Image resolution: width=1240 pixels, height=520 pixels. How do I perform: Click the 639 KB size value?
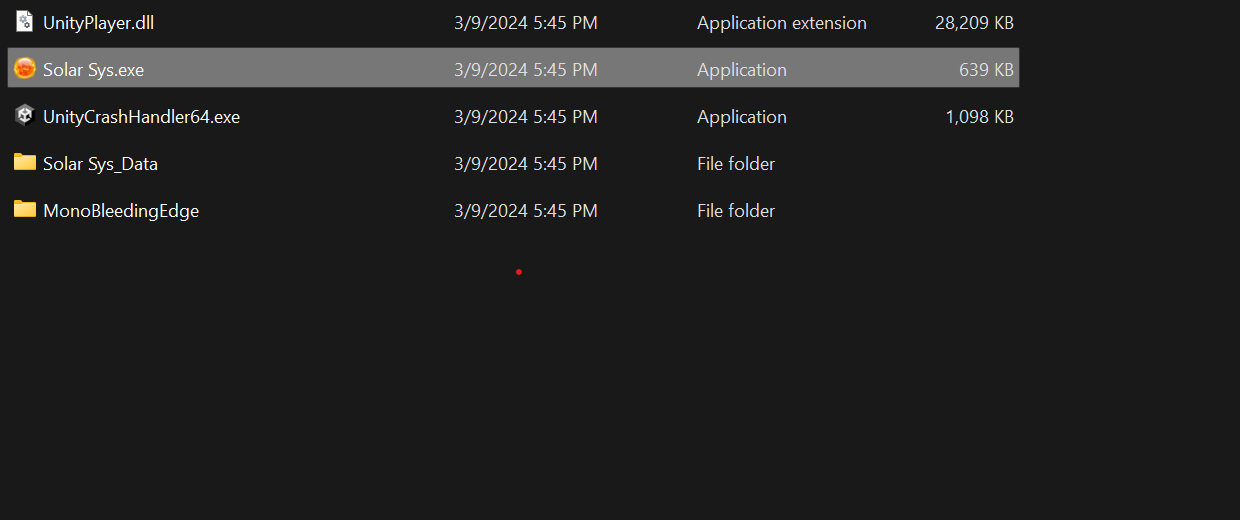coord(986,70)
